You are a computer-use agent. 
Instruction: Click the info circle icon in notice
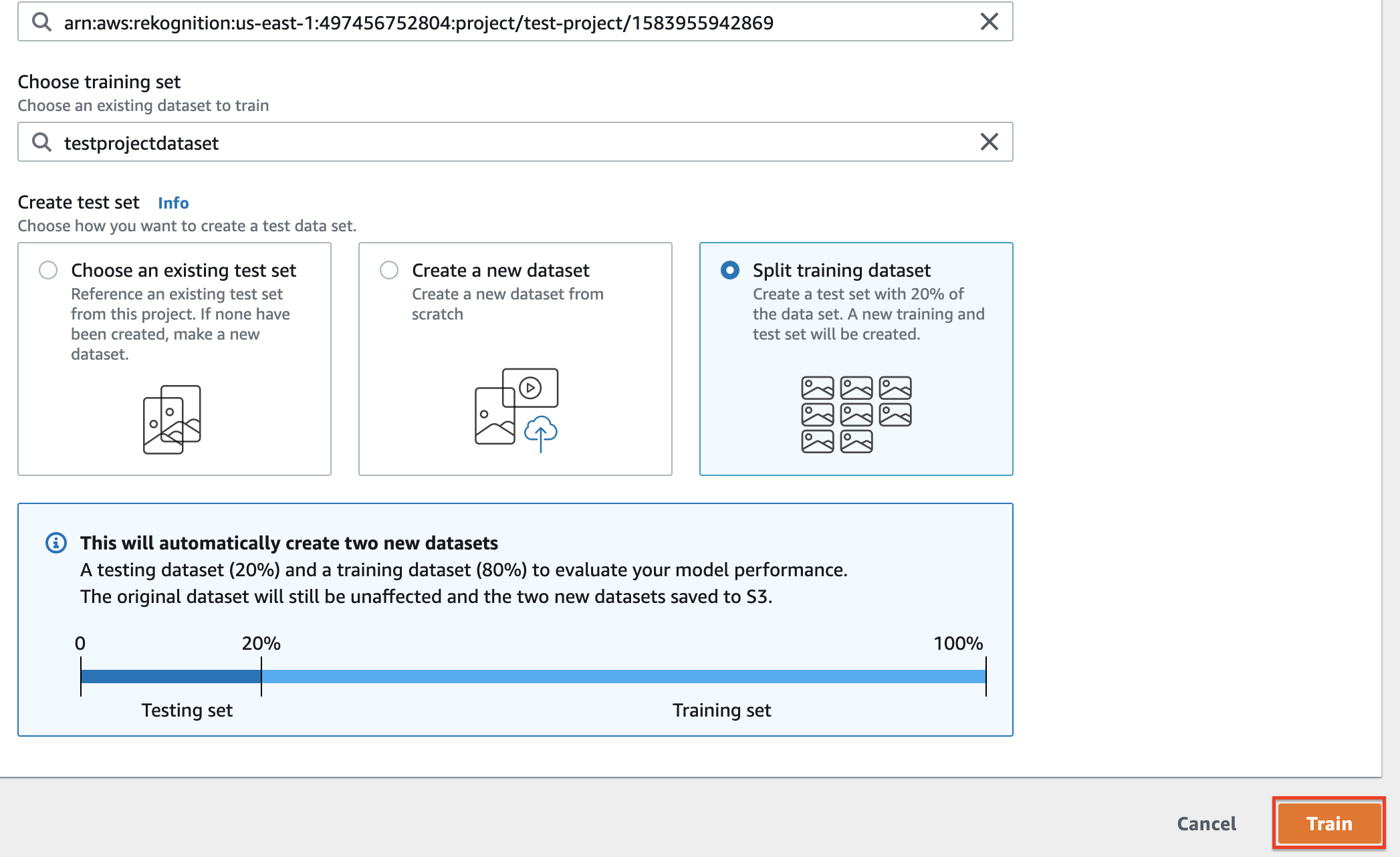pyautogui.click(x=56, y=543)
